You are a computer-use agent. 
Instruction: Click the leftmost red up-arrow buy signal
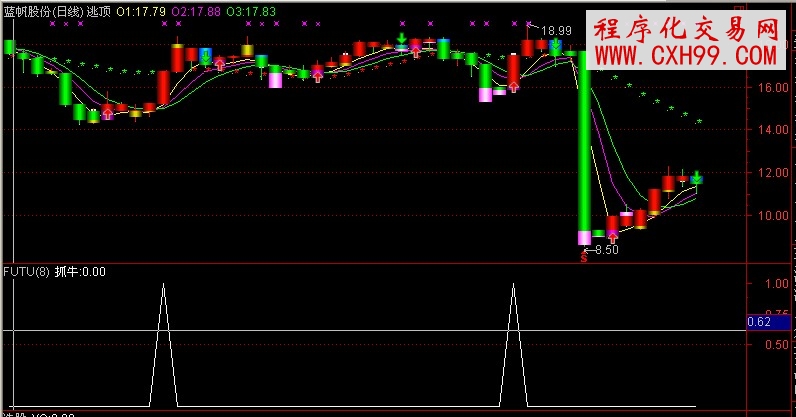tap(107, 114)
